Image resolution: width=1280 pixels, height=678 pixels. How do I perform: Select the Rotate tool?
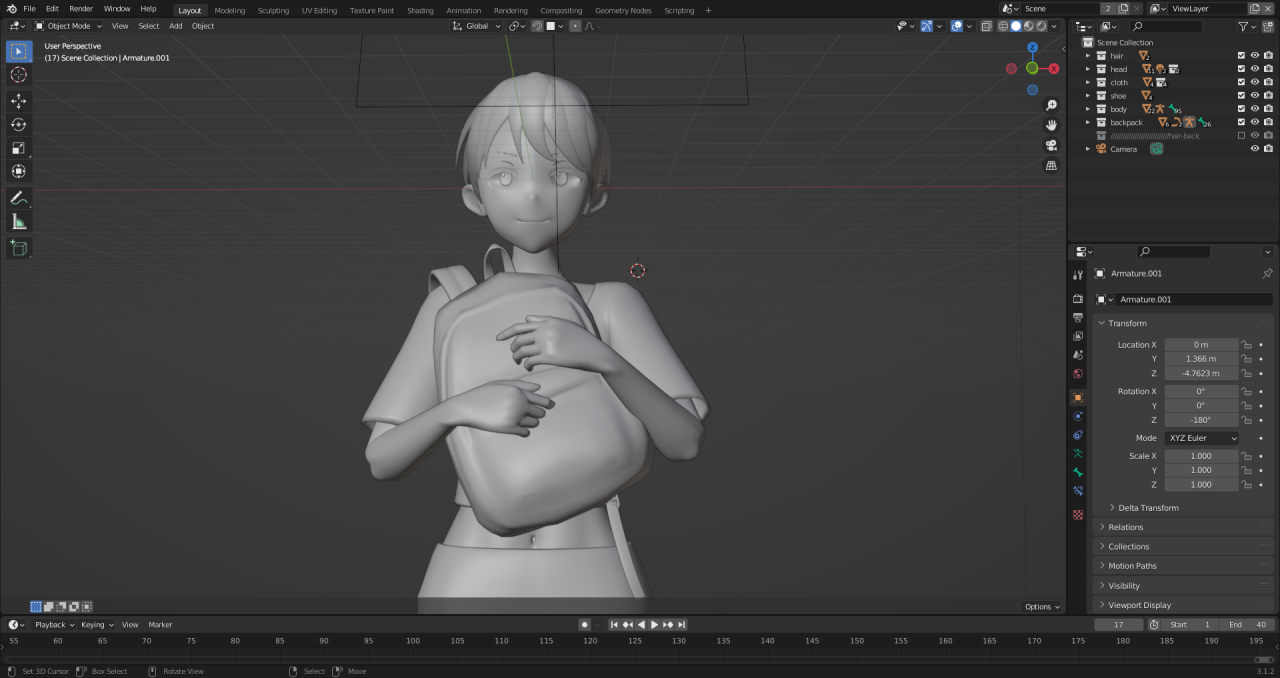(x=19, y=125)
